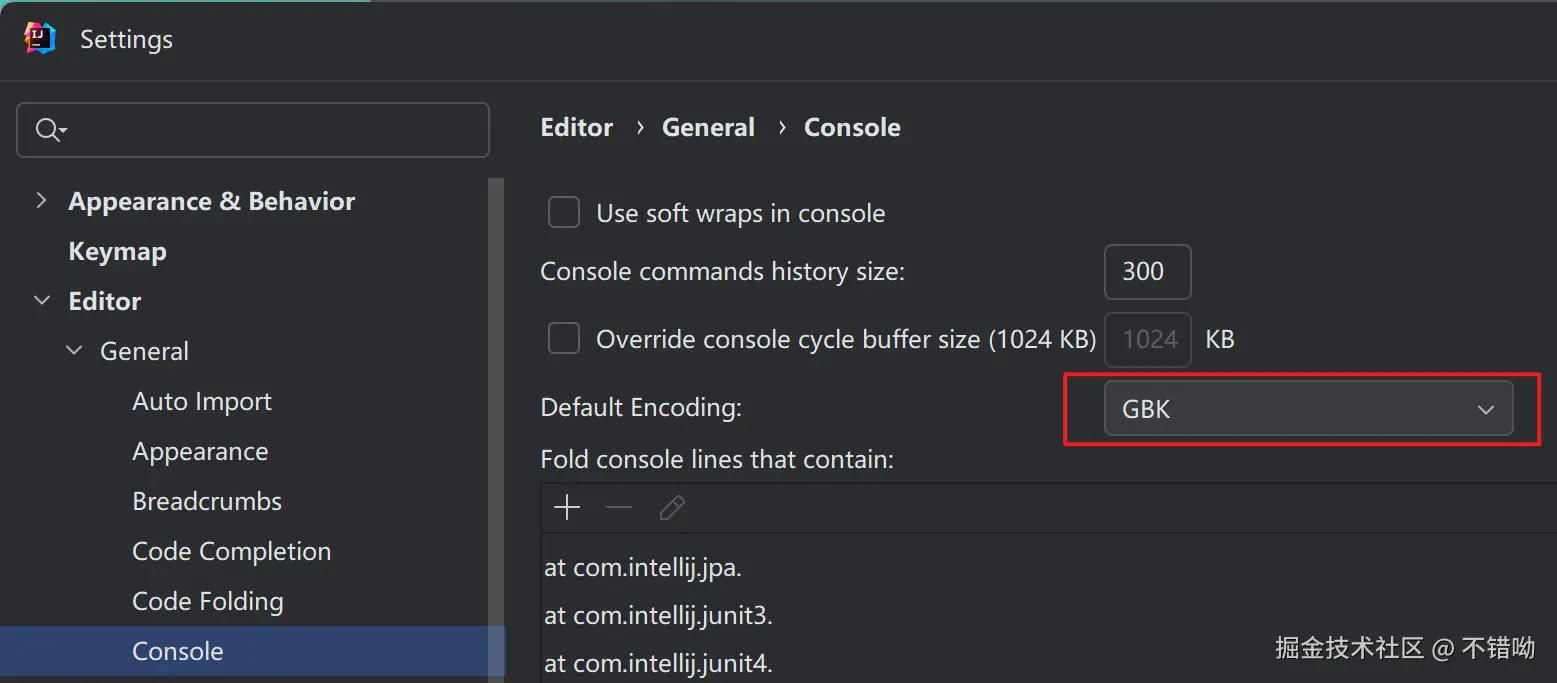
Task: Click the console history size field
Action: tap(1147, 272)
